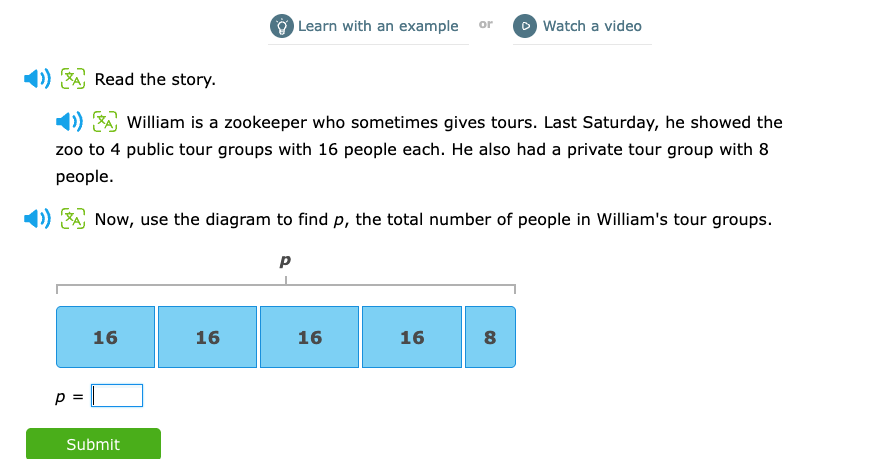
Task: Click the lightbulb icon beside Learn with an example
Action: pyautogui.click(x=282, y=26)
